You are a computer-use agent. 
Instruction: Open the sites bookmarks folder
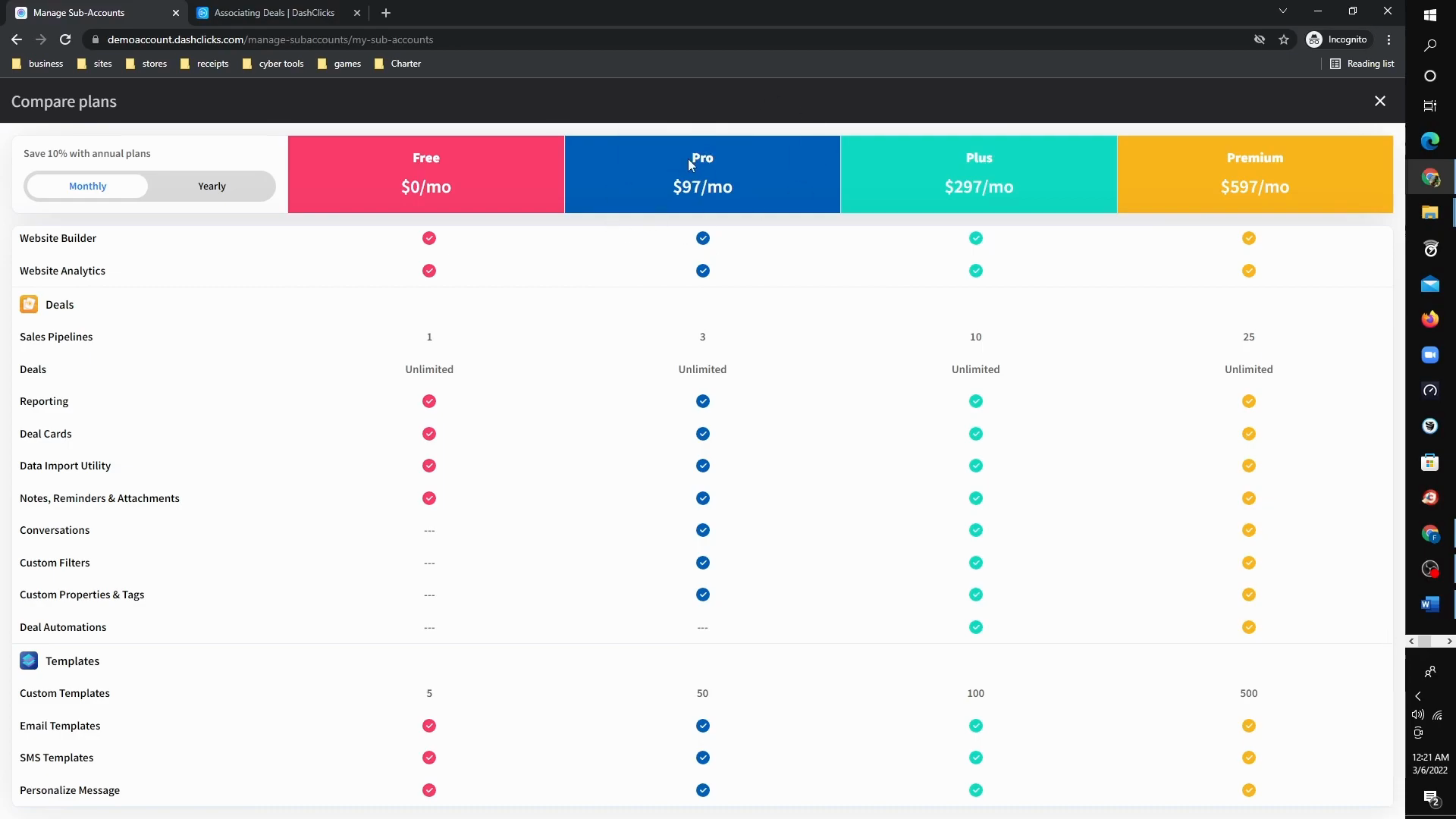coord(95,64)
